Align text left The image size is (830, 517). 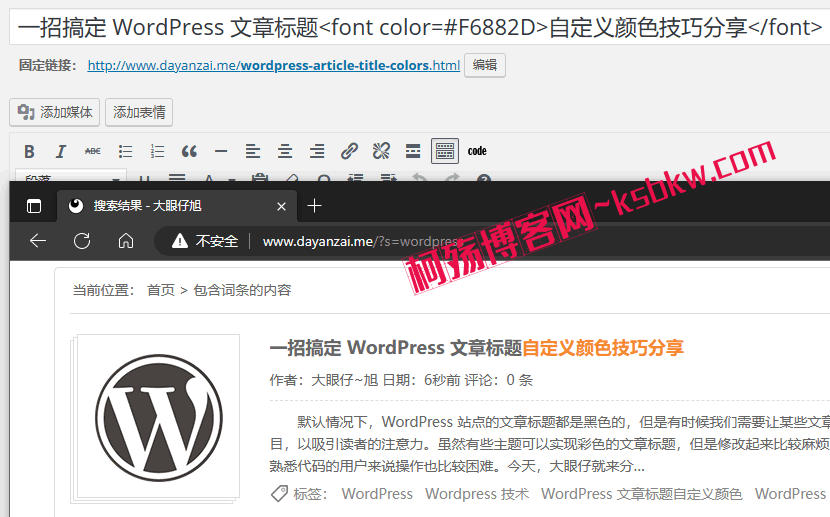253,151
